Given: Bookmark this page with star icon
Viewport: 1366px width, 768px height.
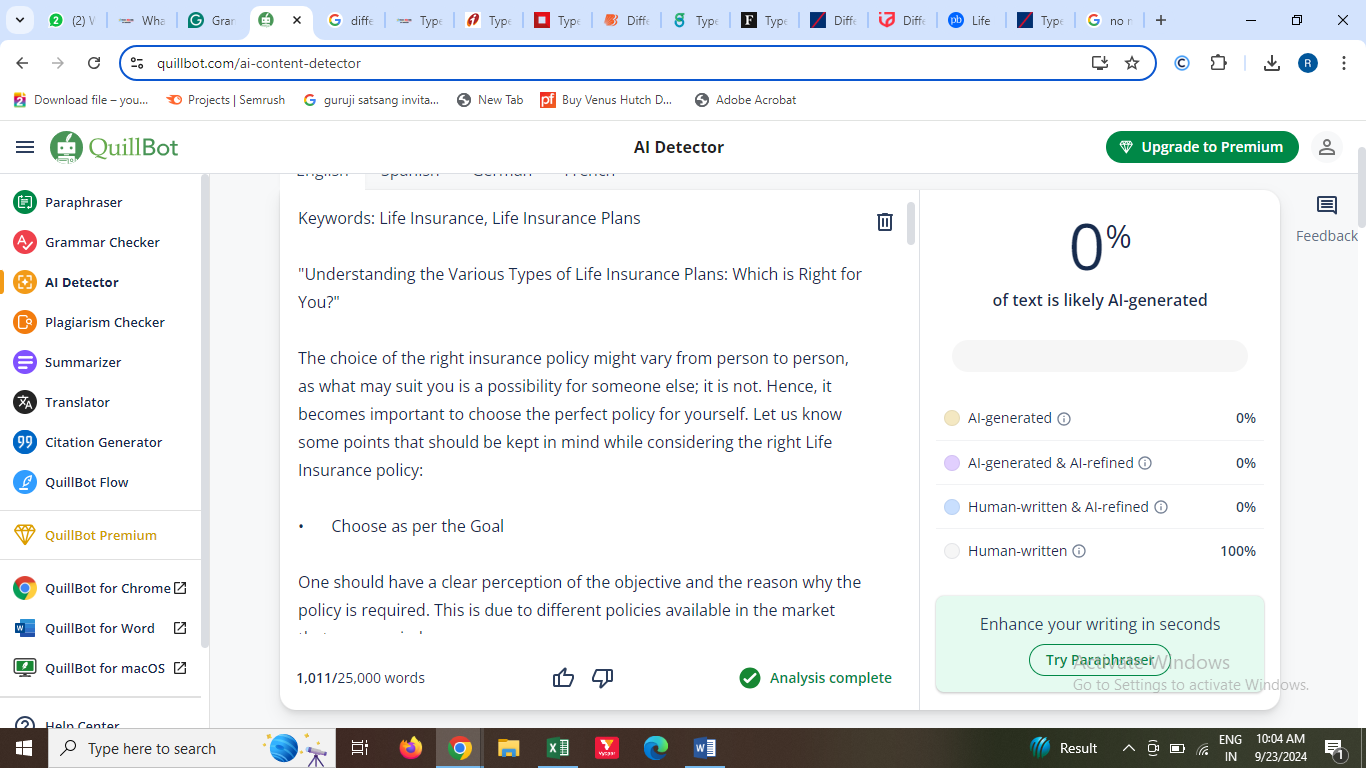Looking at the screenshot, I should (1132, 63).
